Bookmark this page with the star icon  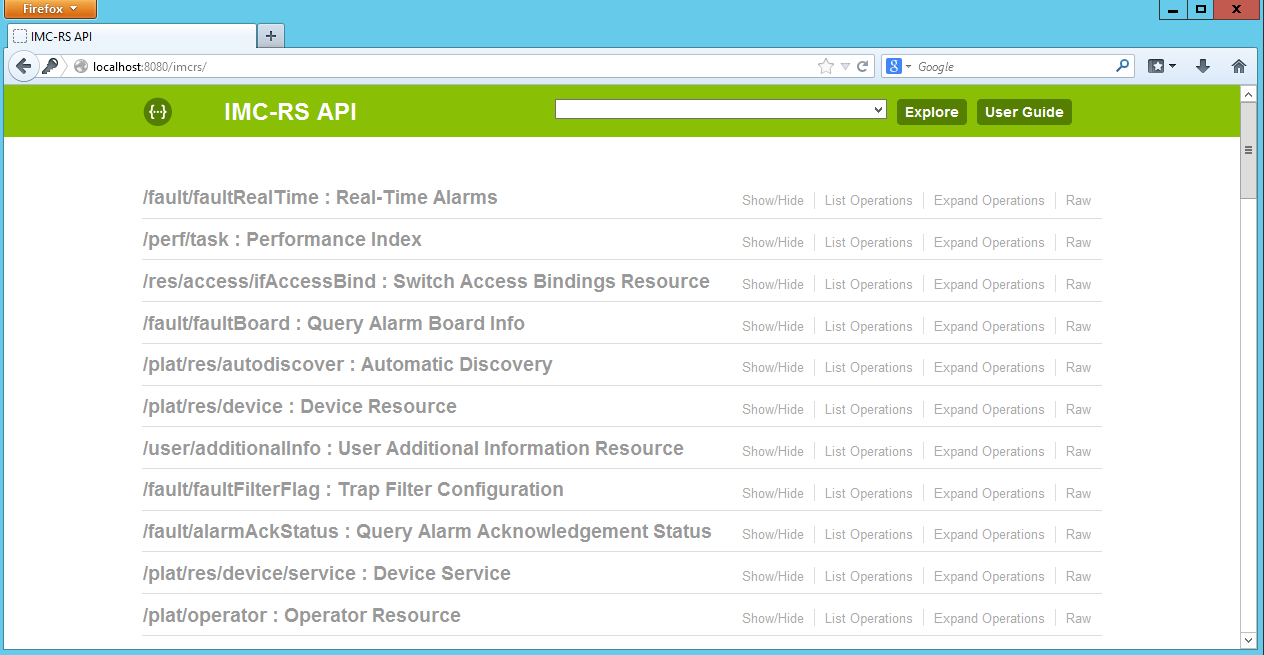point(825,66)
